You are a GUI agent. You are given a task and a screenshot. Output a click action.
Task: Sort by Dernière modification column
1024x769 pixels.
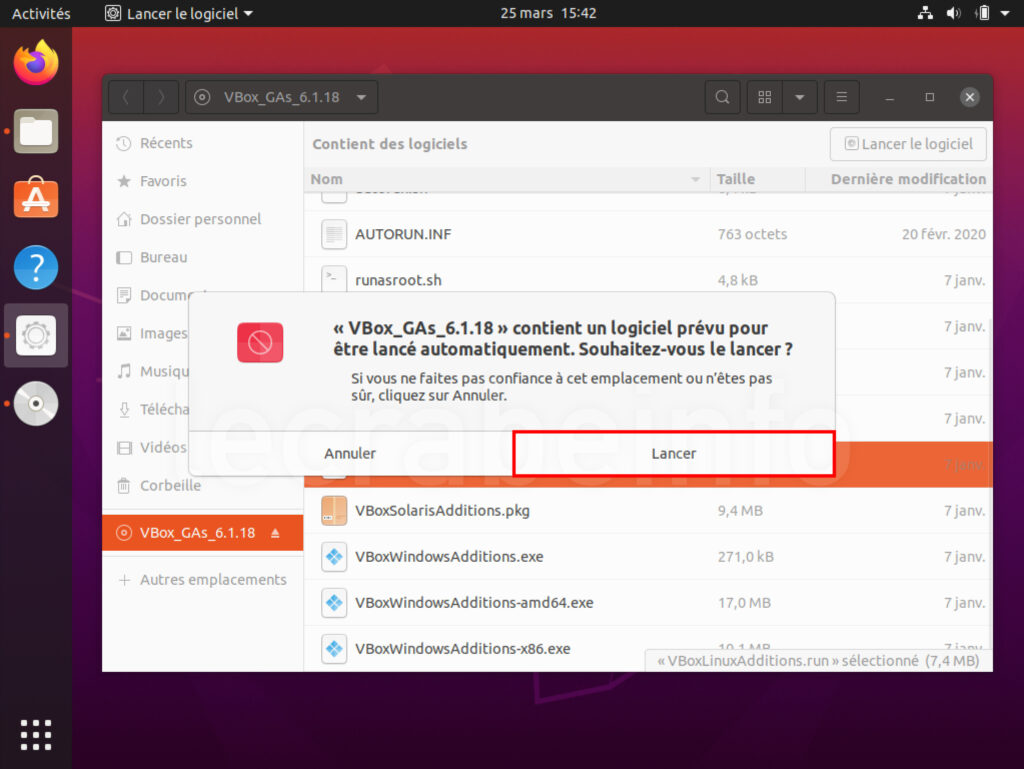(899, 179)
